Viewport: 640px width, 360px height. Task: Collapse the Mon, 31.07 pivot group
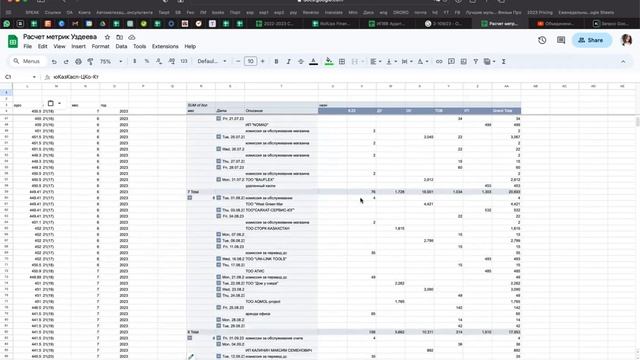(x=218, y=179)
